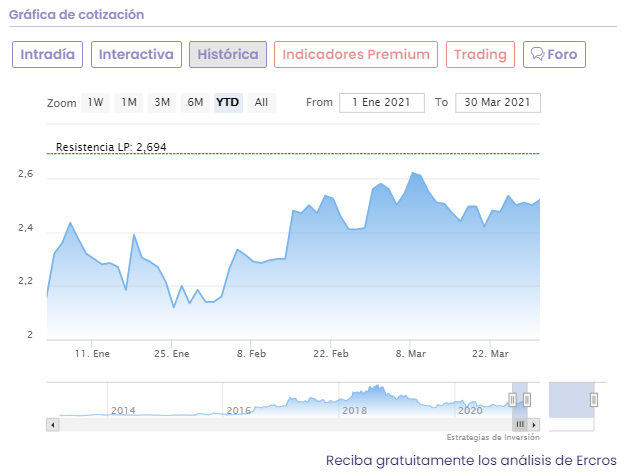Click the To date field 30 Mar 2021
The width and height of the screenshot is (627, 476).
point(498,103)
